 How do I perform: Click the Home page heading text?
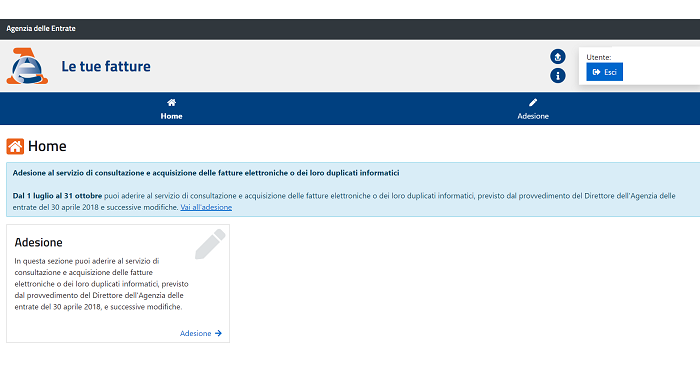[x=47, y=146]
